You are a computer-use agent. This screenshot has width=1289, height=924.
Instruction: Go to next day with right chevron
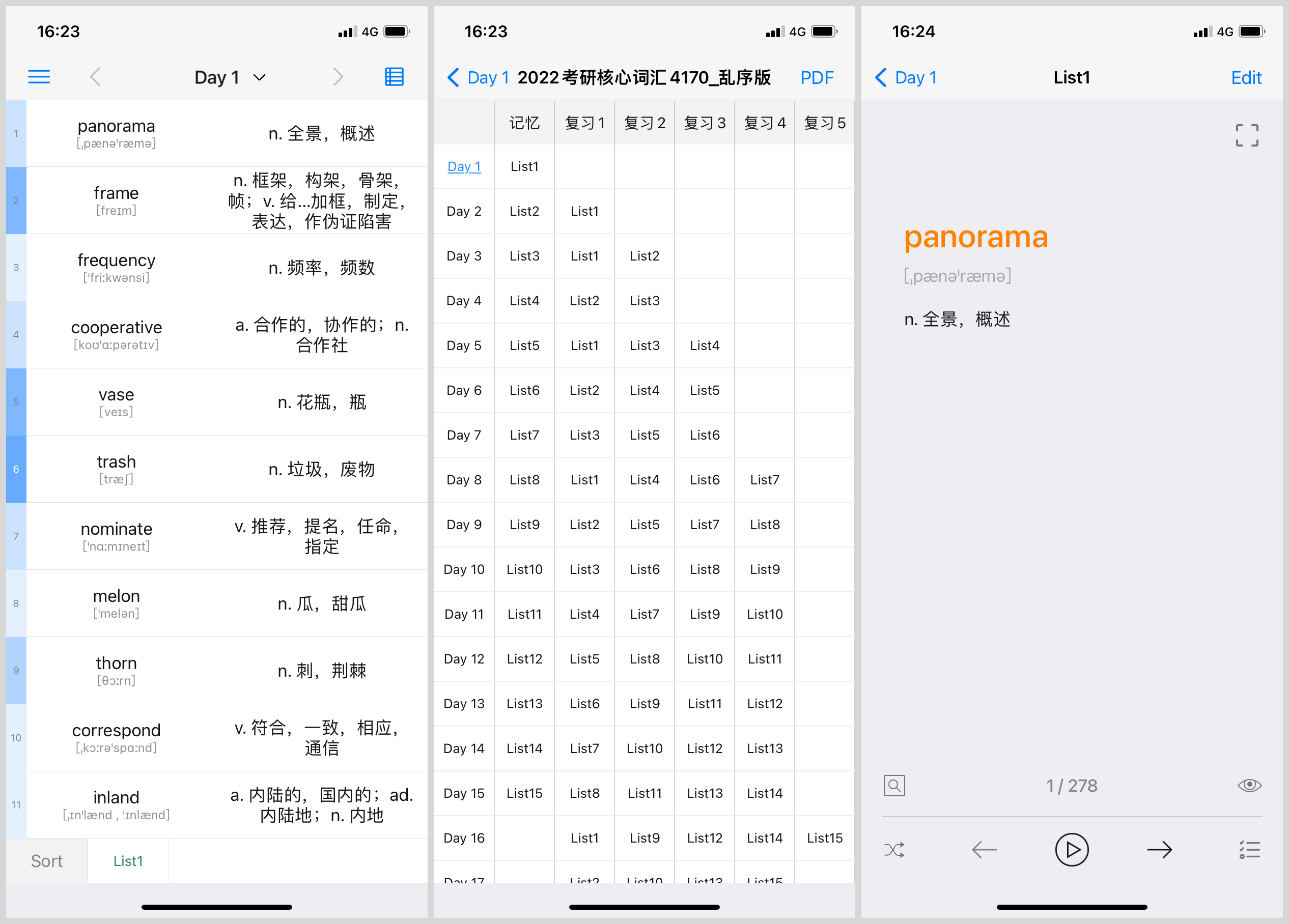[x=338, y=77]
